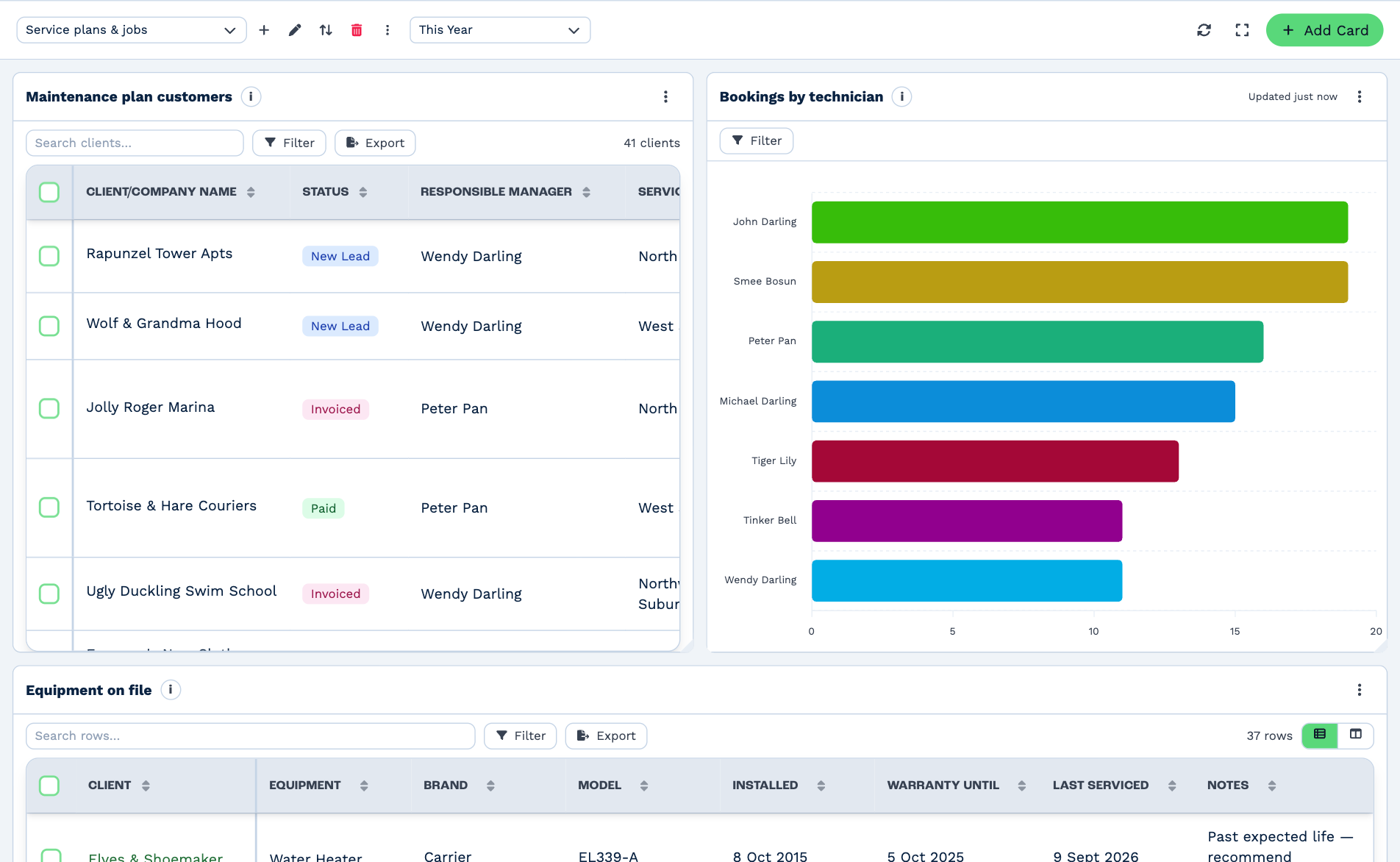Add a new dashboard with the plus icon
The image size is (1400, 862).
coord(264,30)
